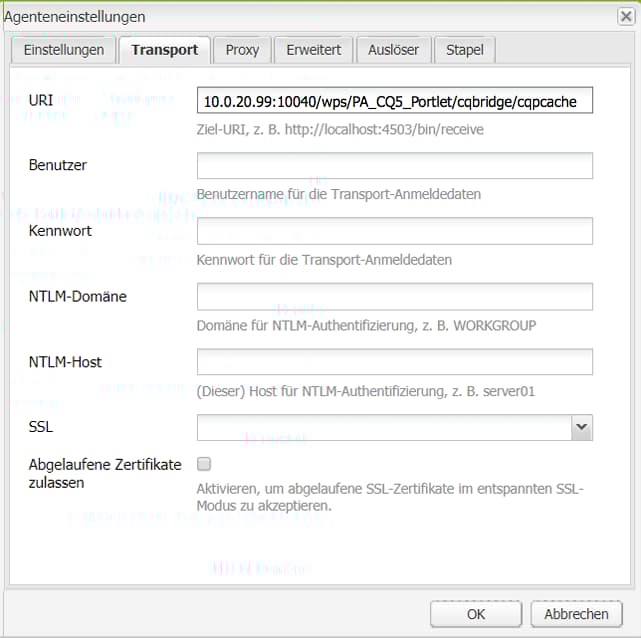Click the URI field label
This screenshot has width=641, height=638.
pyautogui.click(x=41, y=100)
